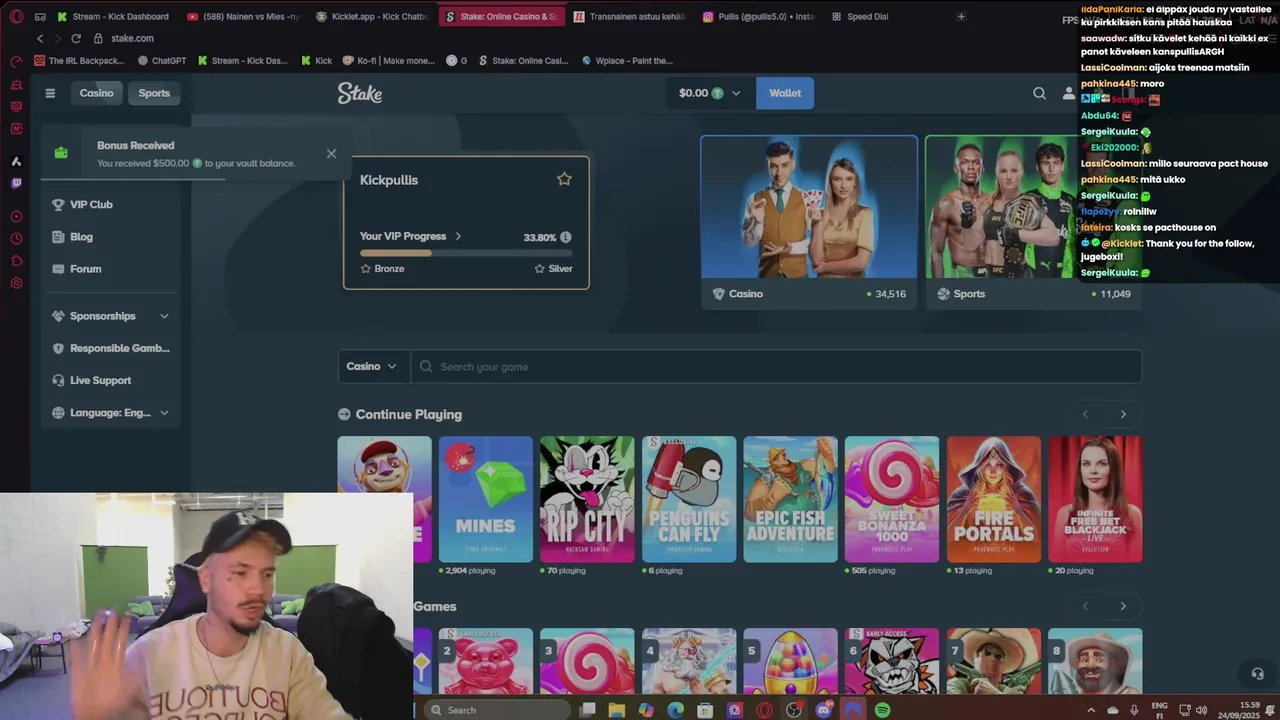
Task: Launch Epic Fish Adventure game
Action: pyautogui.click(x=790, y=499)
